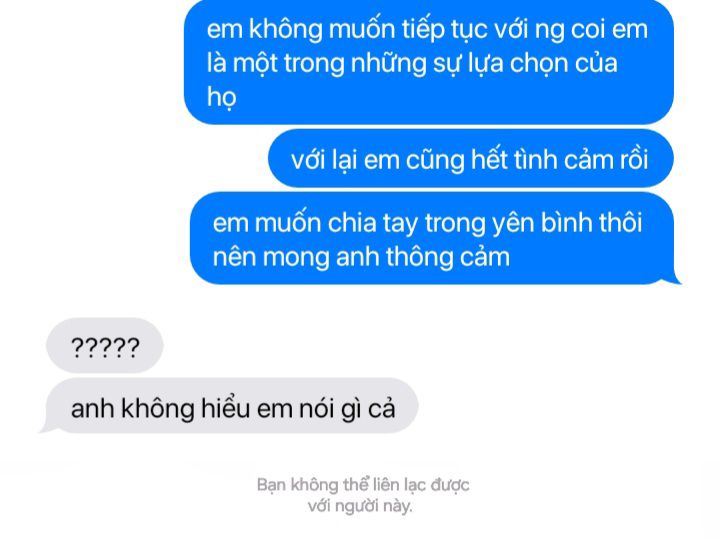Tap the first question mark in the "?????" bubble
The image size is (720, 539).
tap(77, 347)
